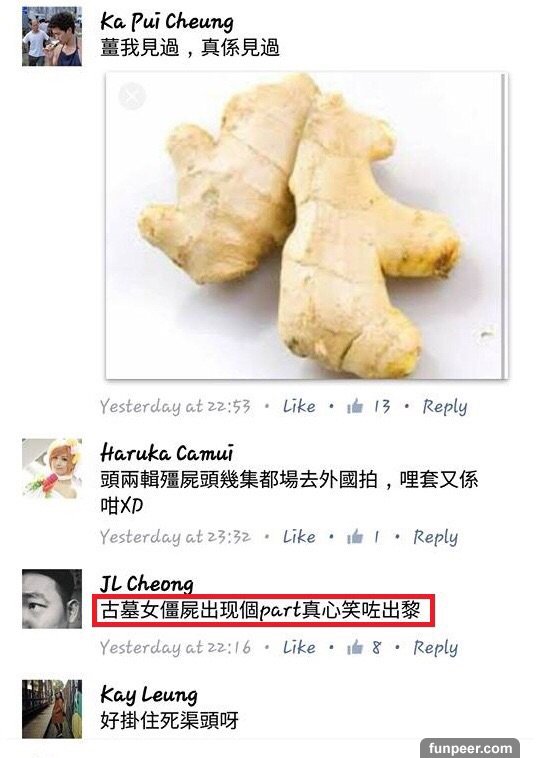Reply to Haruka Camui's comment

pos(435,537)
